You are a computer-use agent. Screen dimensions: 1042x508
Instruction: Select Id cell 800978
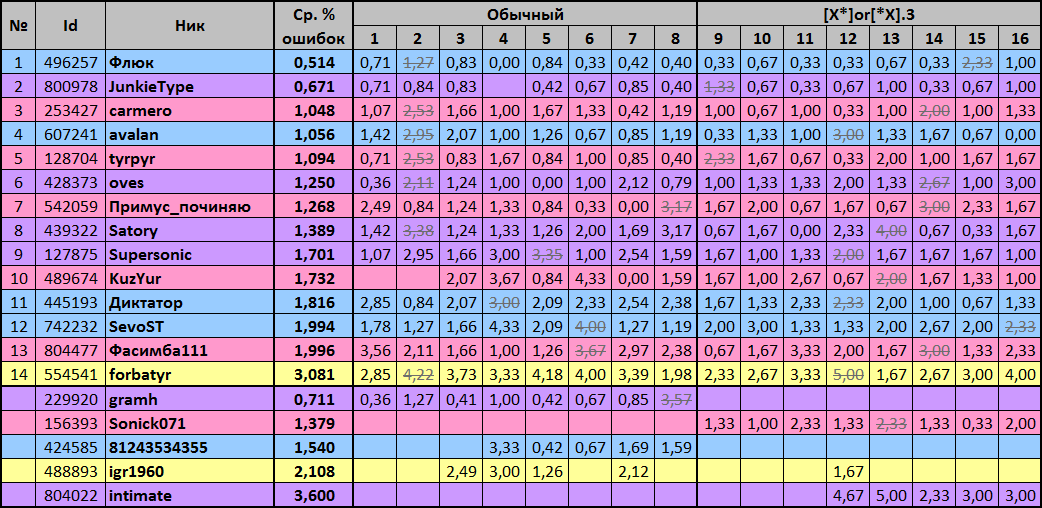pos(70,87)
